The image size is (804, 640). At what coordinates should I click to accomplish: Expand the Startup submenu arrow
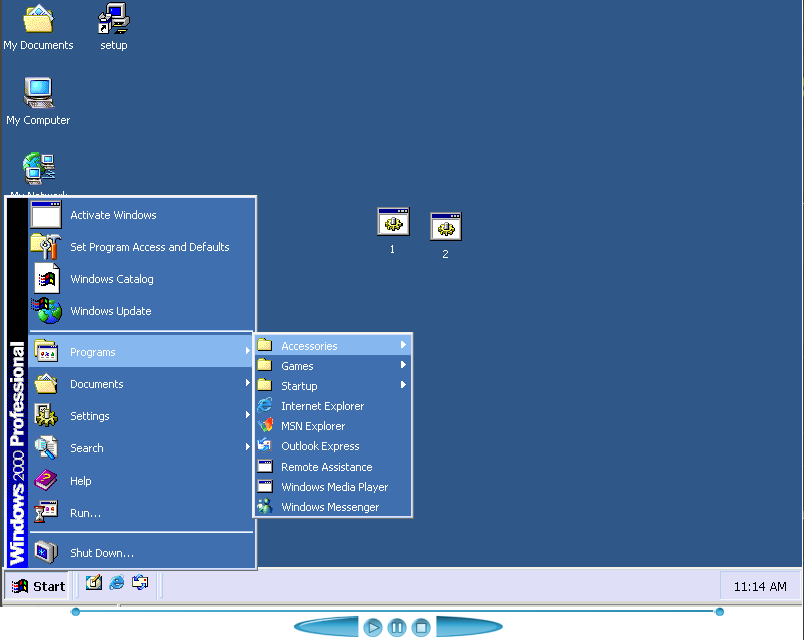404,385
